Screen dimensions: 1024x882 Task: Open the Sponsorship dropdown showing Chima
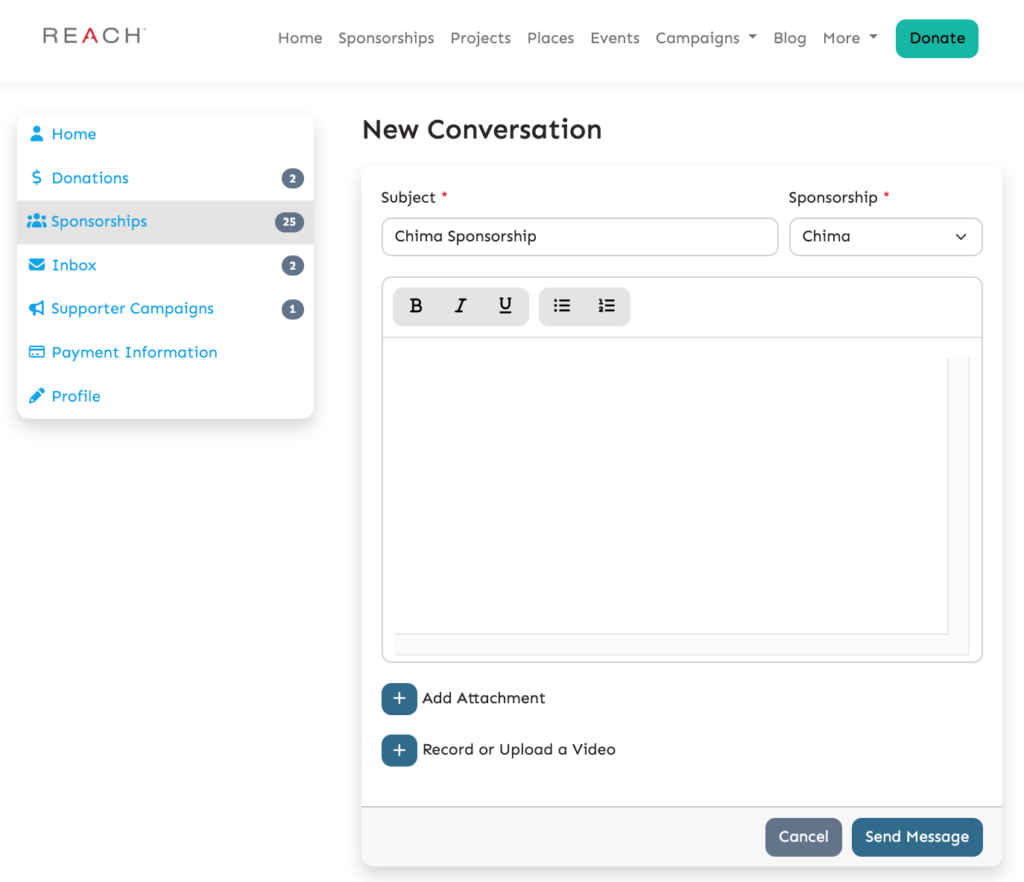pos(885,237)
